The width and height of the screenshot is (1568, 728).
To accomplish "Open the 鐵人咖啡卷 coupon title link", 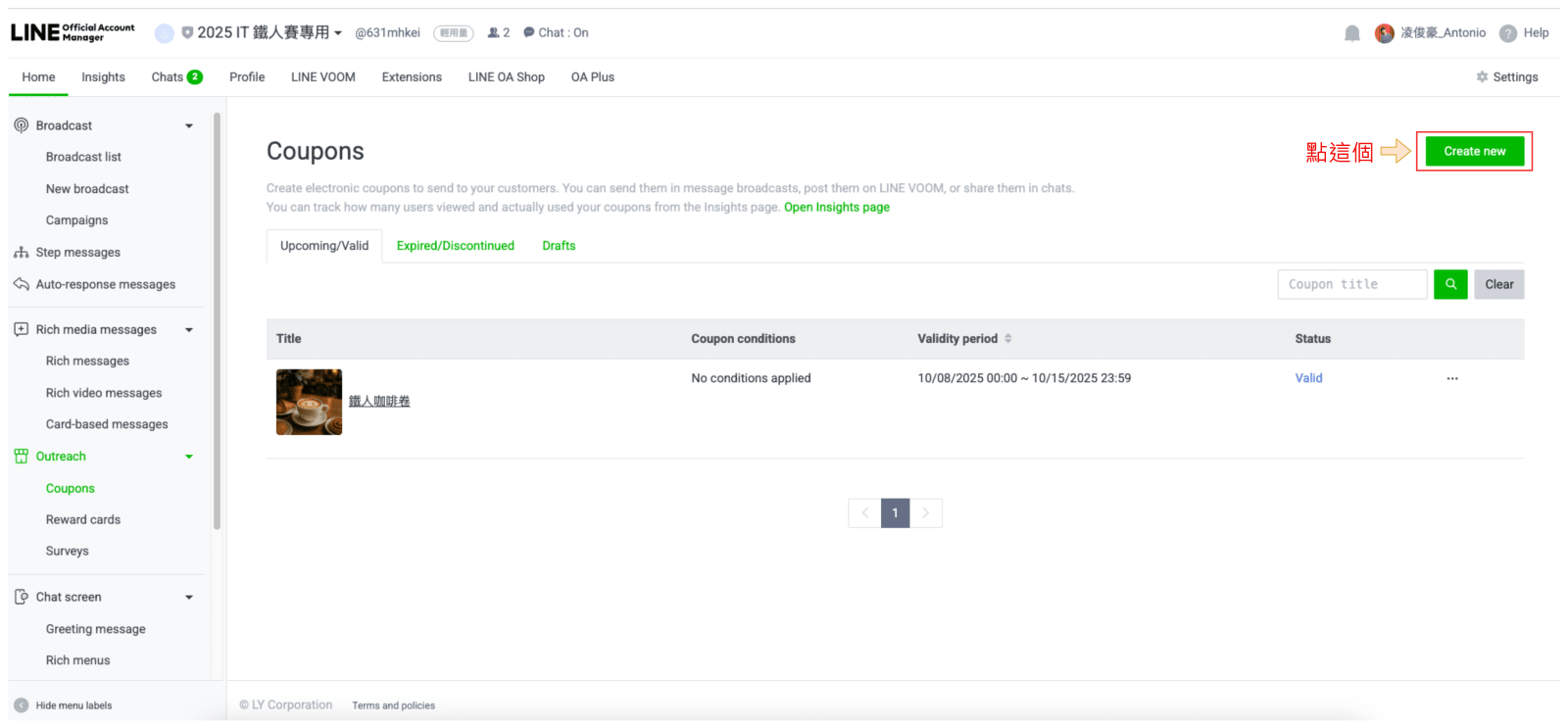I will click(x=379, y=402).
